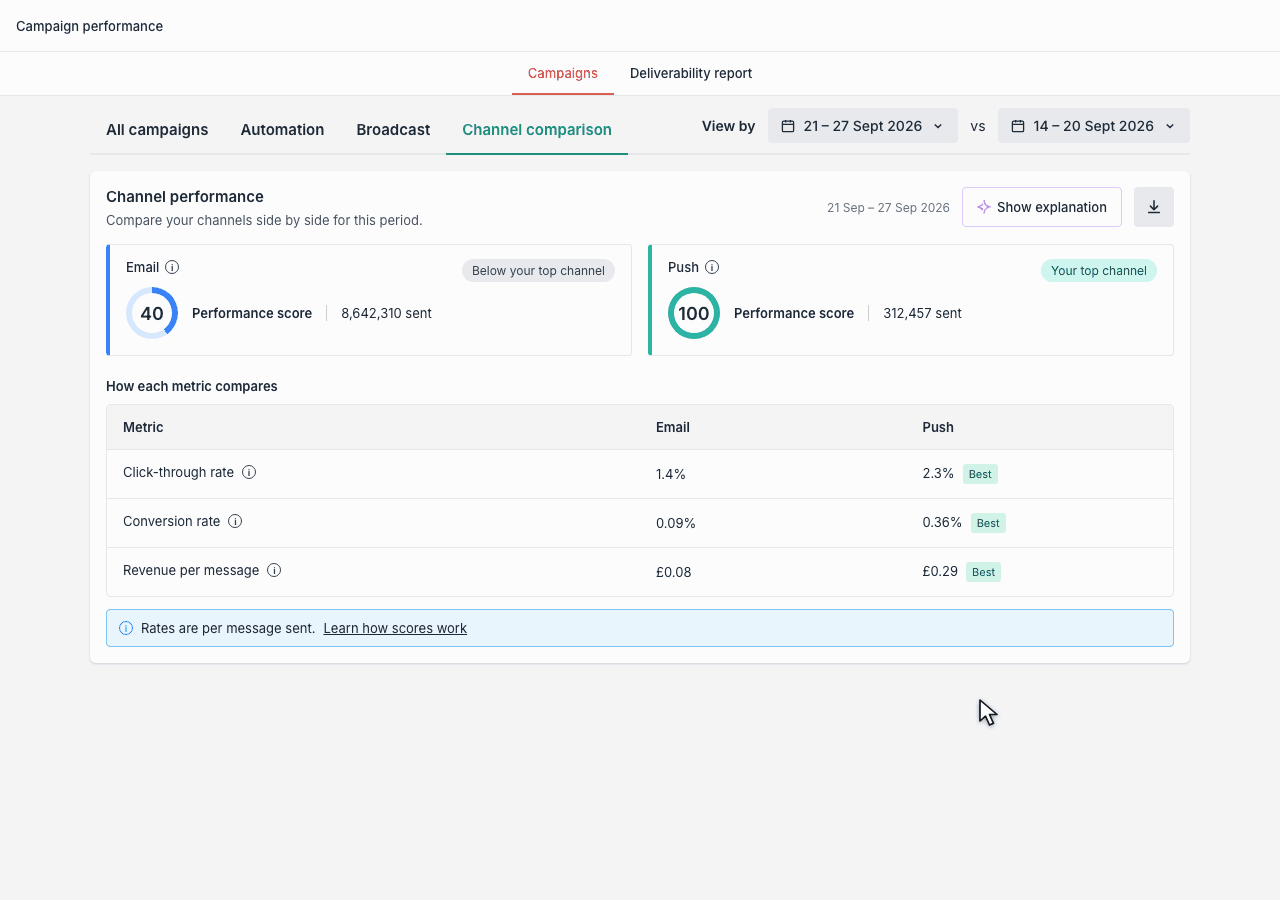The image size is (1280, 900).
Task: Click the Push column header in the table
Action: [x=938, y=427]
